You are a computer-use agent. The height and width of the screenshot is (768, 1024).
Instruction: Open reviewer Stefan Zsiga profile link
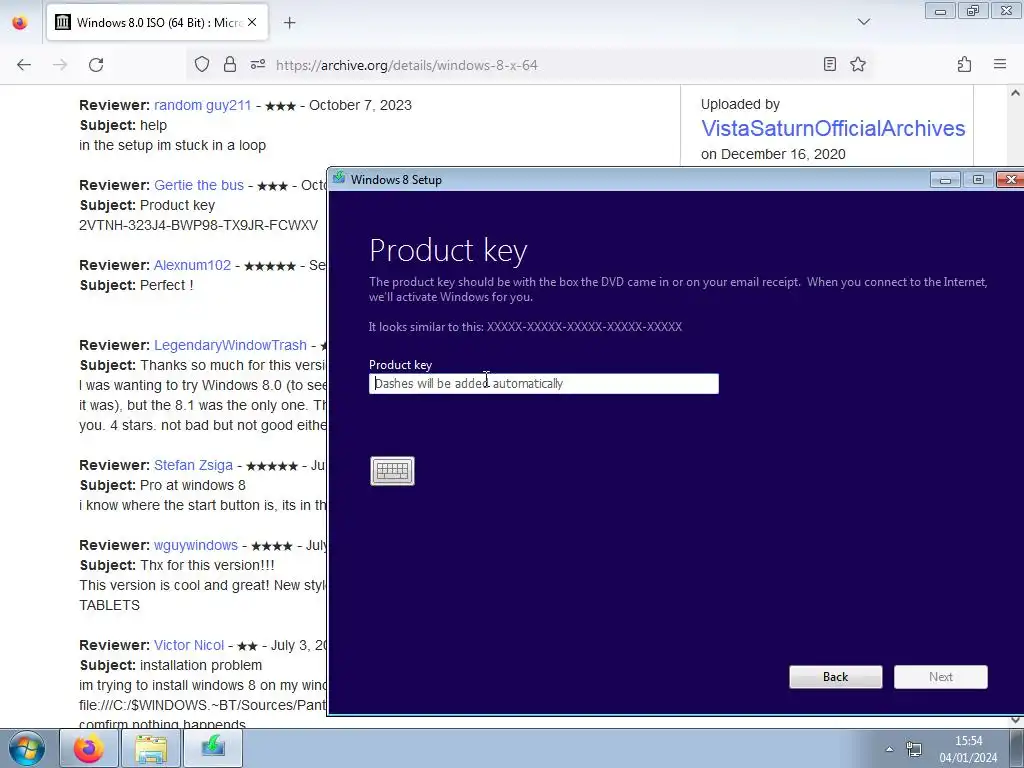193,465
